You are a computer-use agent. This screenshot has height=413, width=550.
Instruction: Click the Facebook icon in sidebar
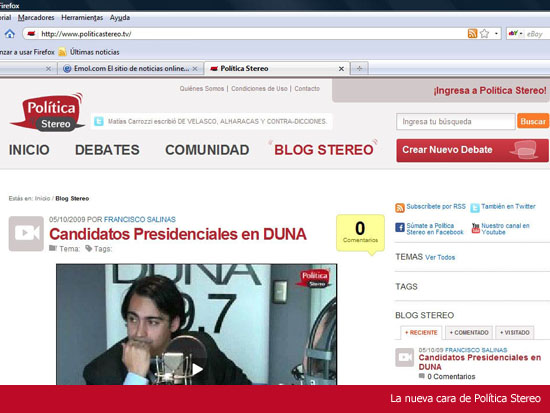pyautogui.click(x=400, y=227)
